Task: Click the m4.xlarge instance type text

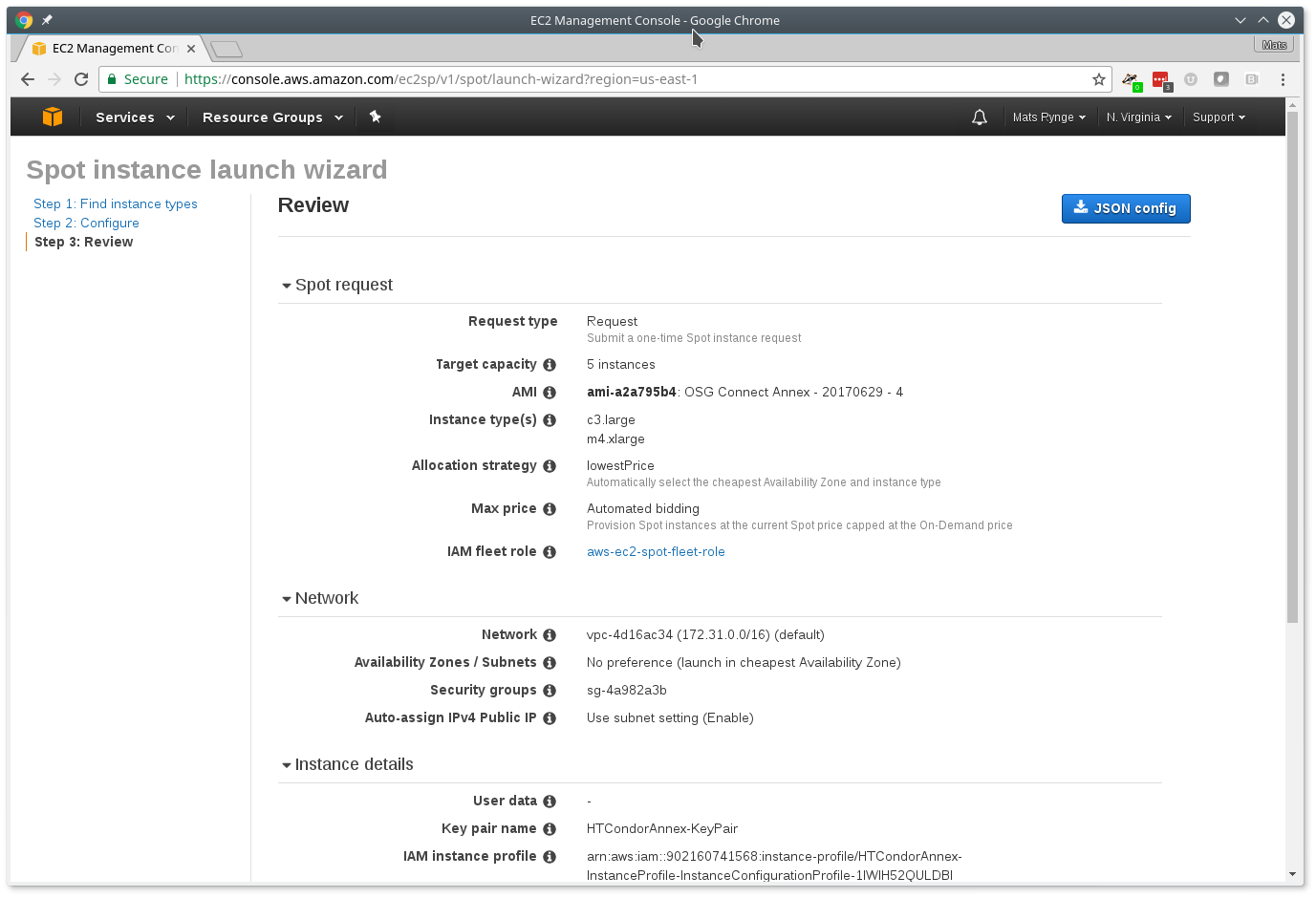Action: pos(615,439)
